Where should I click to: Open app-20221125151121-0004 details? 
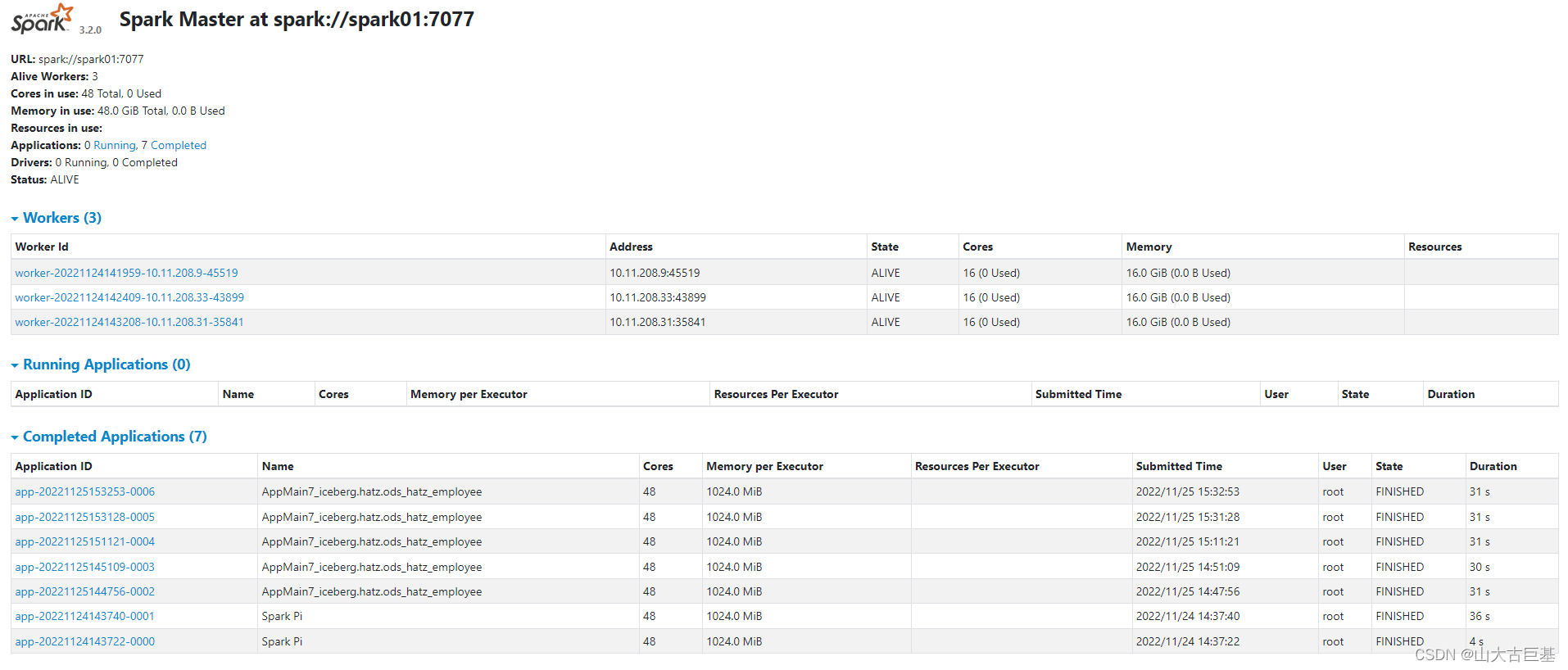pos(84,541)
